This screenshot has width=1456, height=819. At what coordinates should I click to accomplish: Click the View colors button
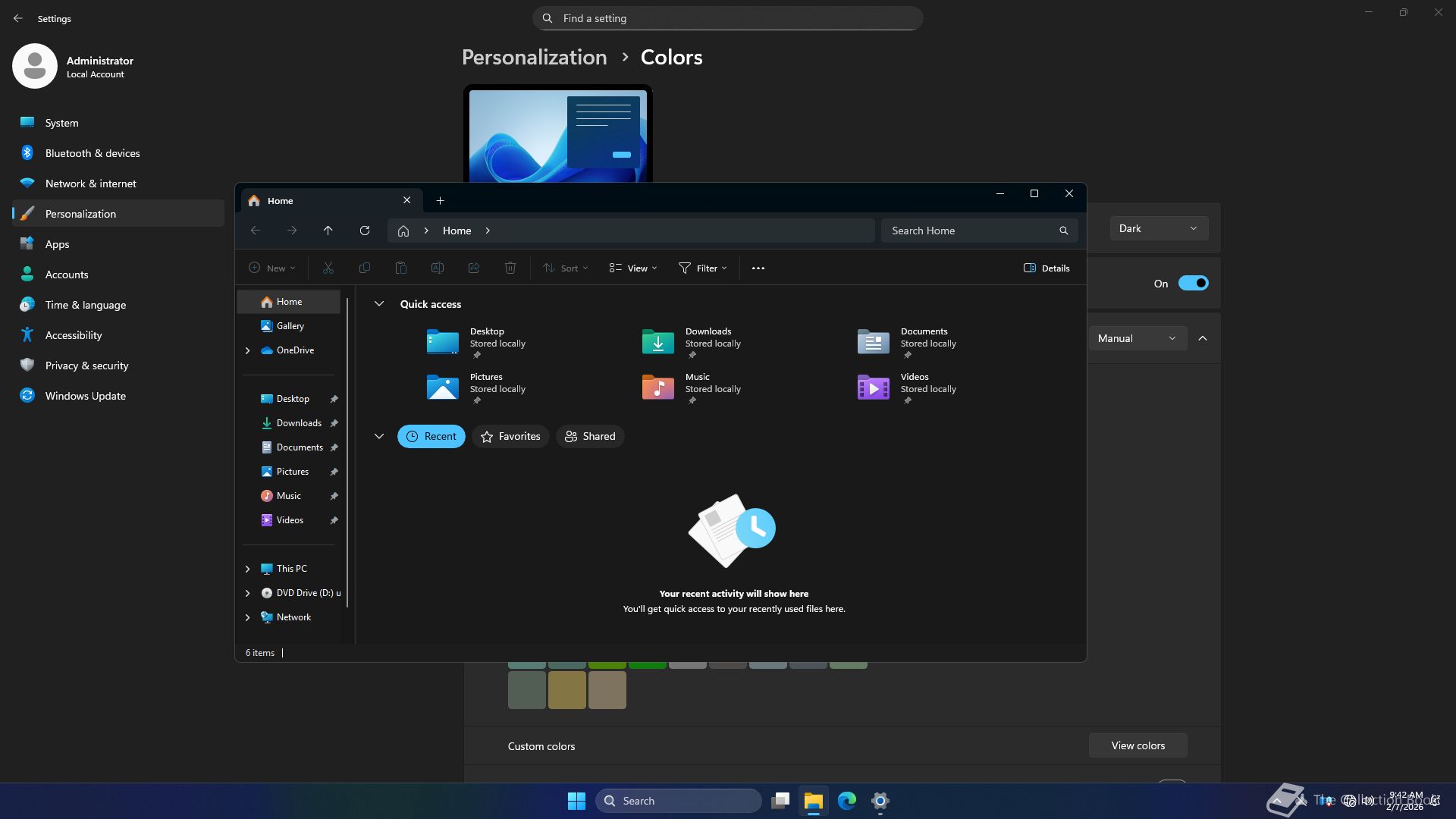(x=1137, y=745)
